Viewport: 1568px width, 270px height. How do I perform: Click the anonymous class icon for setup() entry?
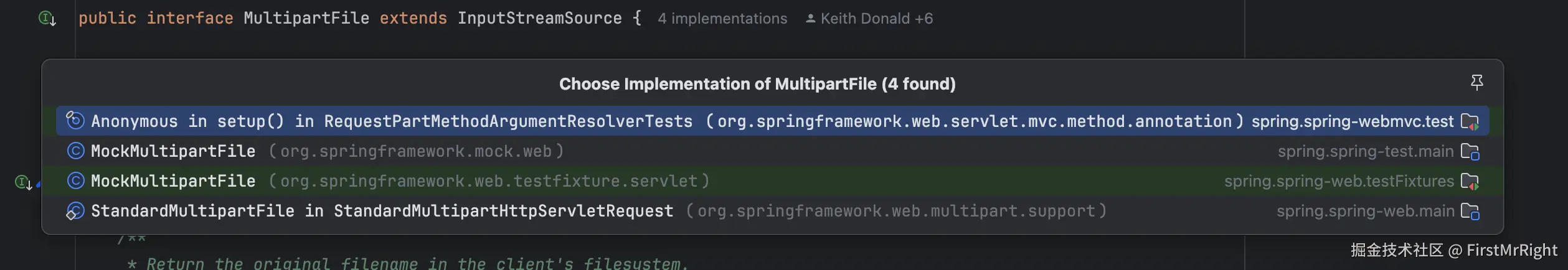coord(75,120)
